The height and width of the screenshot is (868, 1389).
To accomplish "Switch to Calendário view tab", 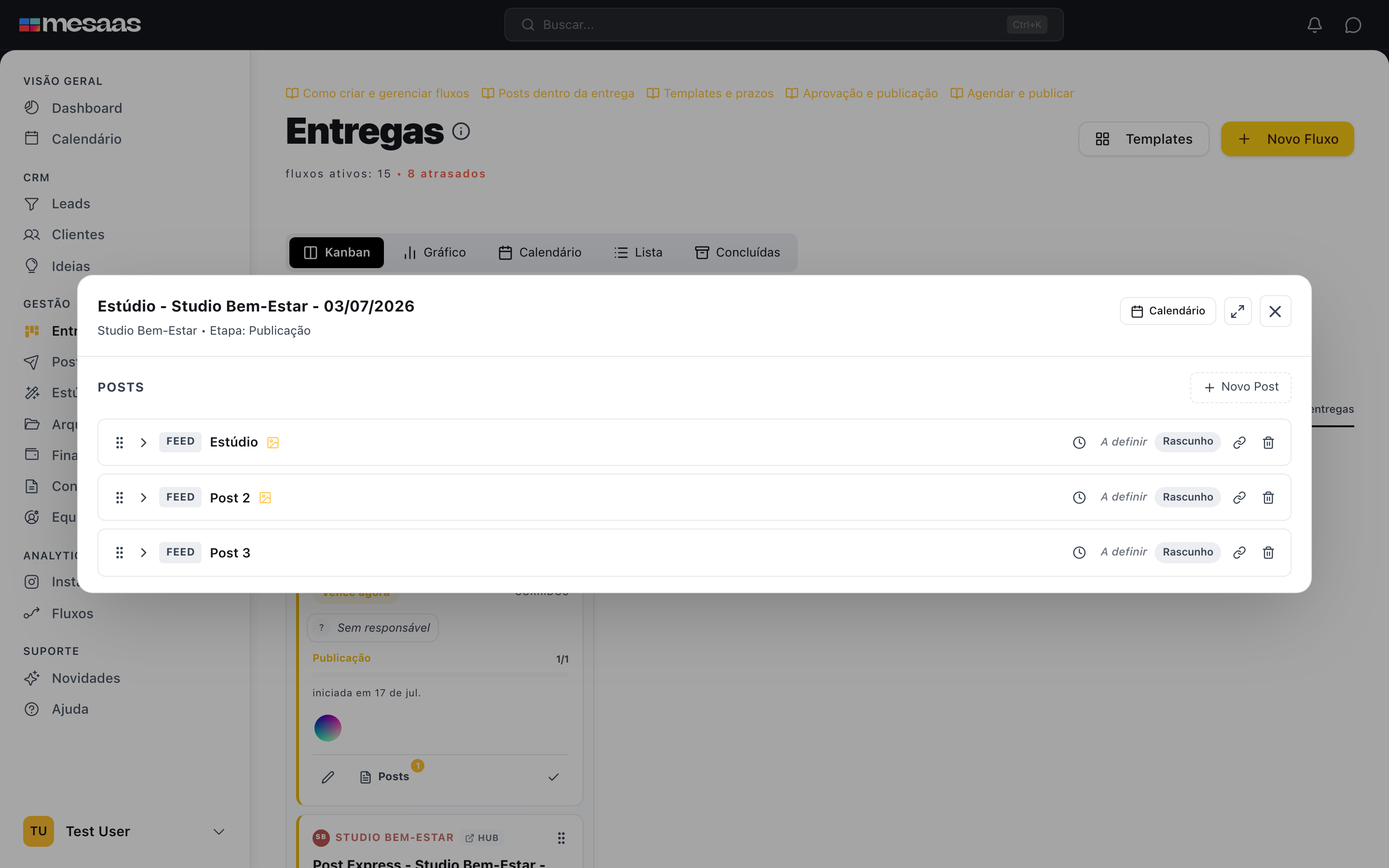I will [540, 253].
